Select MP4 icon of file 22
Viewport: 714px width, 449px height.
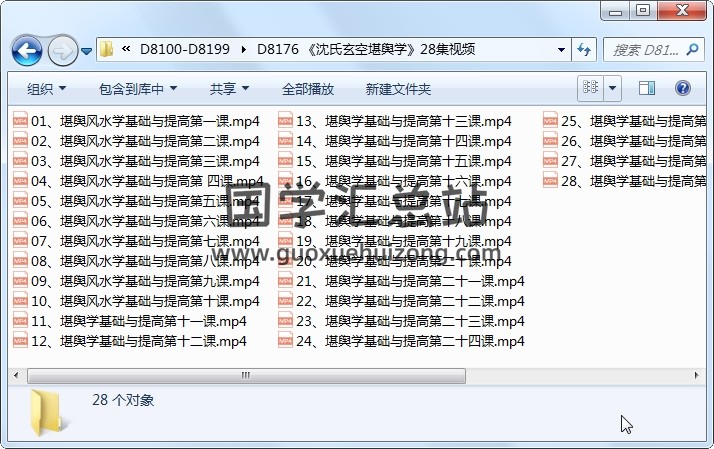tap(285, 301)
